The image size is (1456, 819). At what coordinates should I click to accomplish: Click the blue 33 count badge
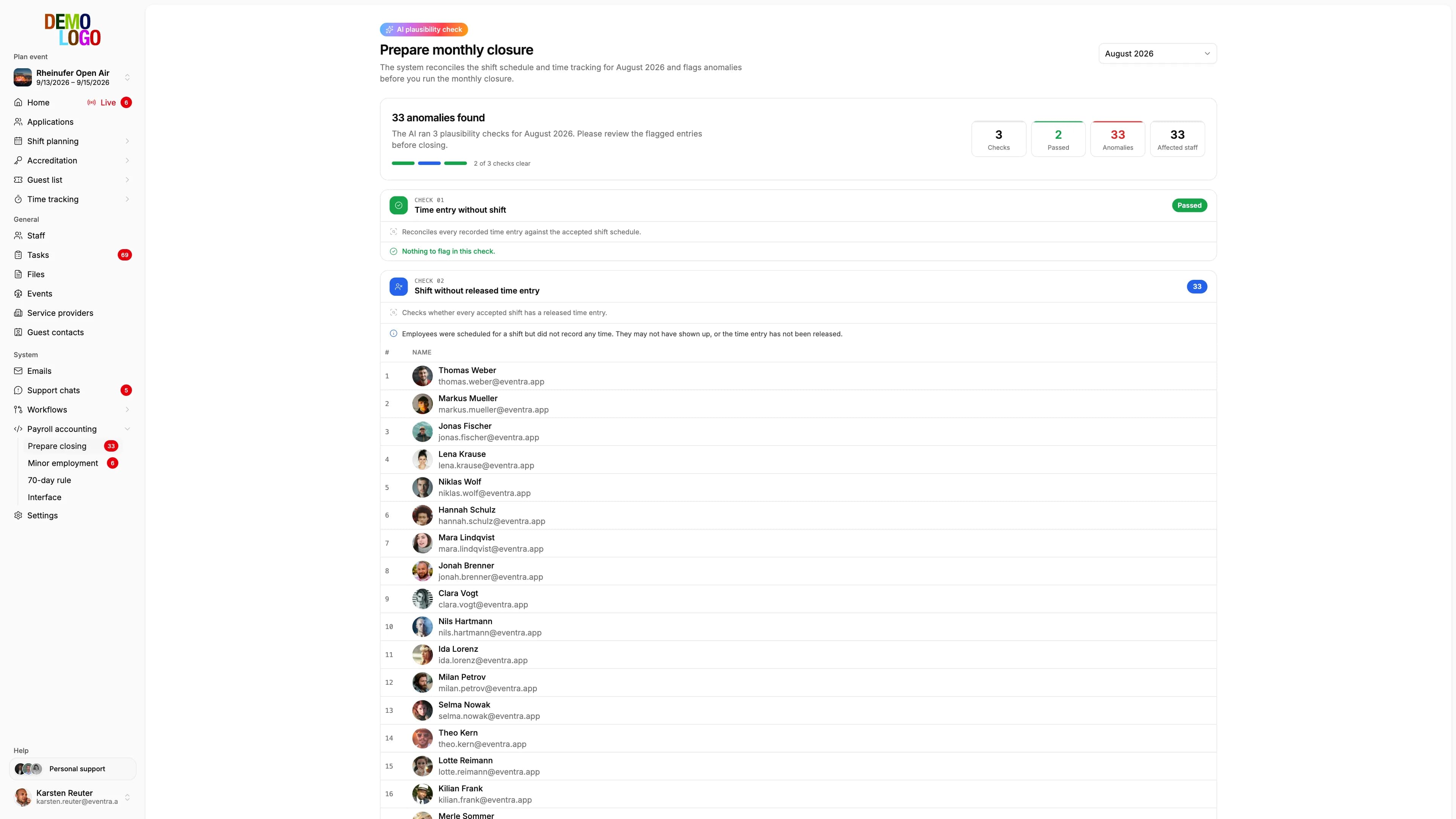click(1197, 287)
